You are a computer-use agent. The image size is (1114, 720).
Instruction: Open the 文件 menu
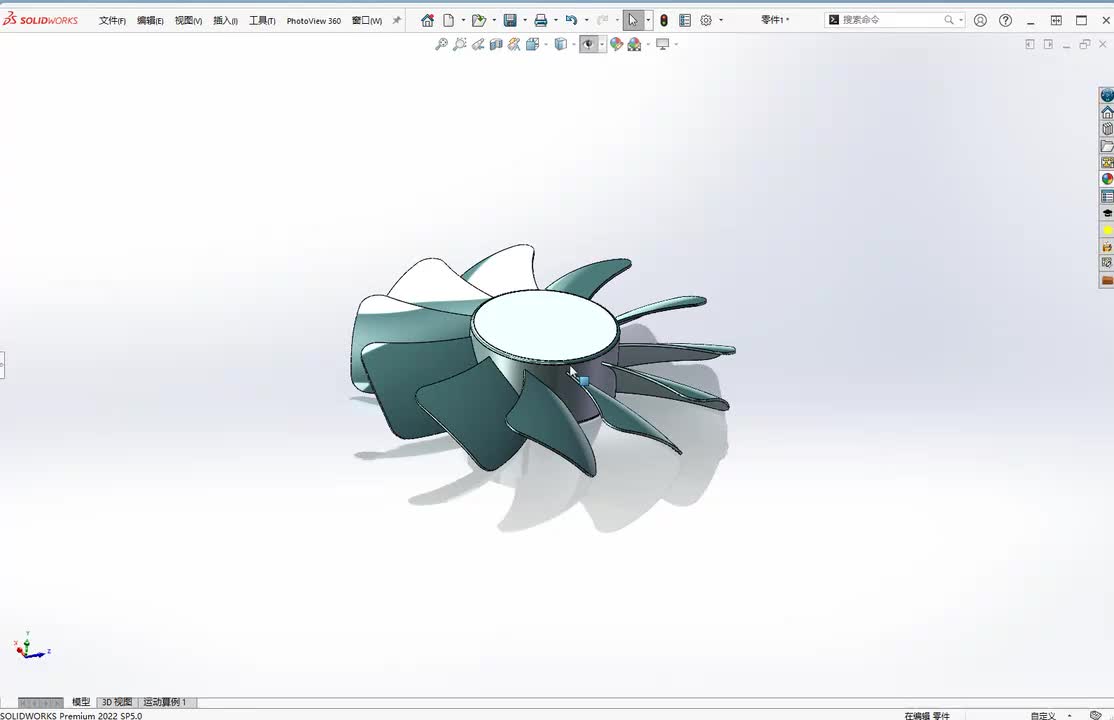pos(112,21)
